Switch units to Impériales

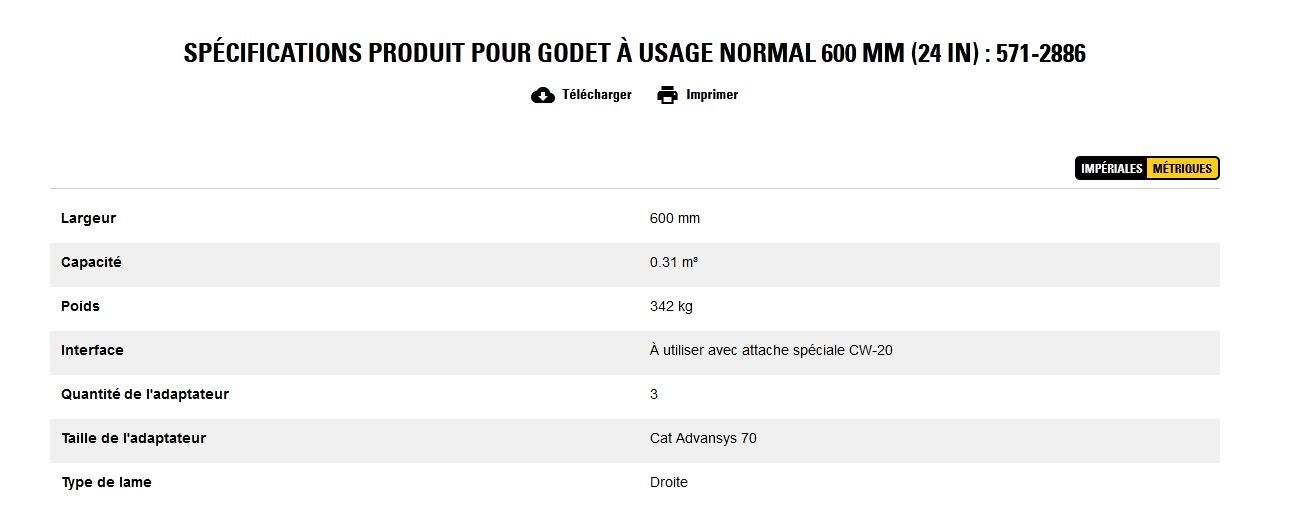[x=1111, y=169]
